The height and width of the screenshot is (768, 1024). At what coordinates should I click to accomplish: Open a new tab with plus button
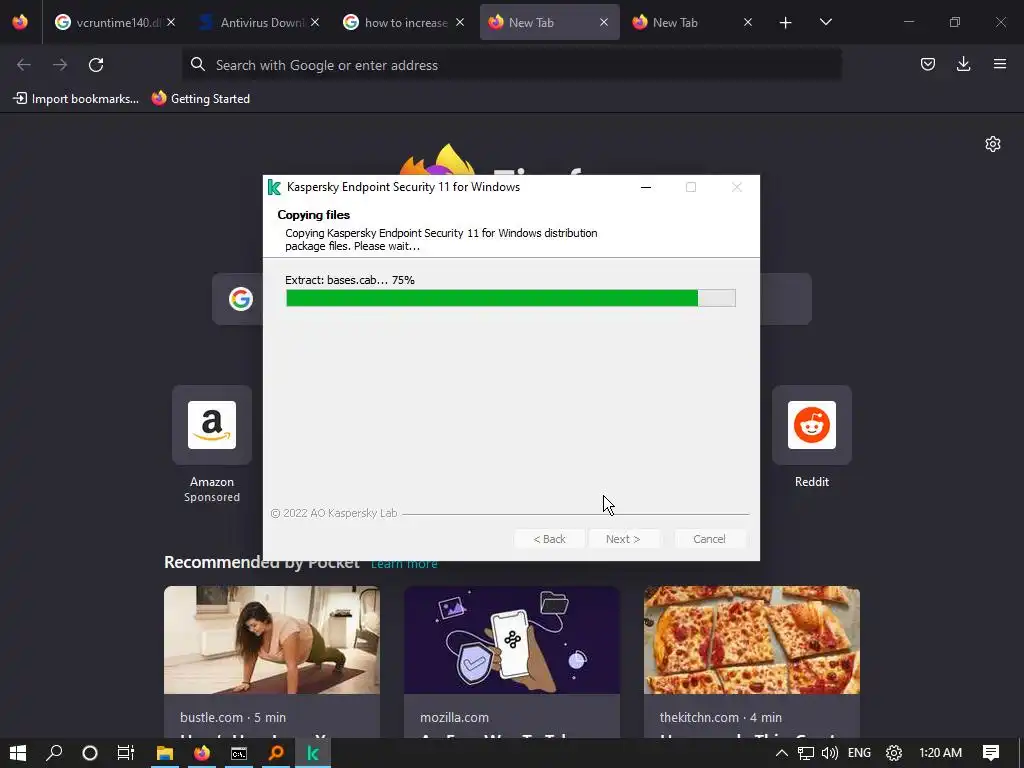pyautogui.click(x=786, y=23)
